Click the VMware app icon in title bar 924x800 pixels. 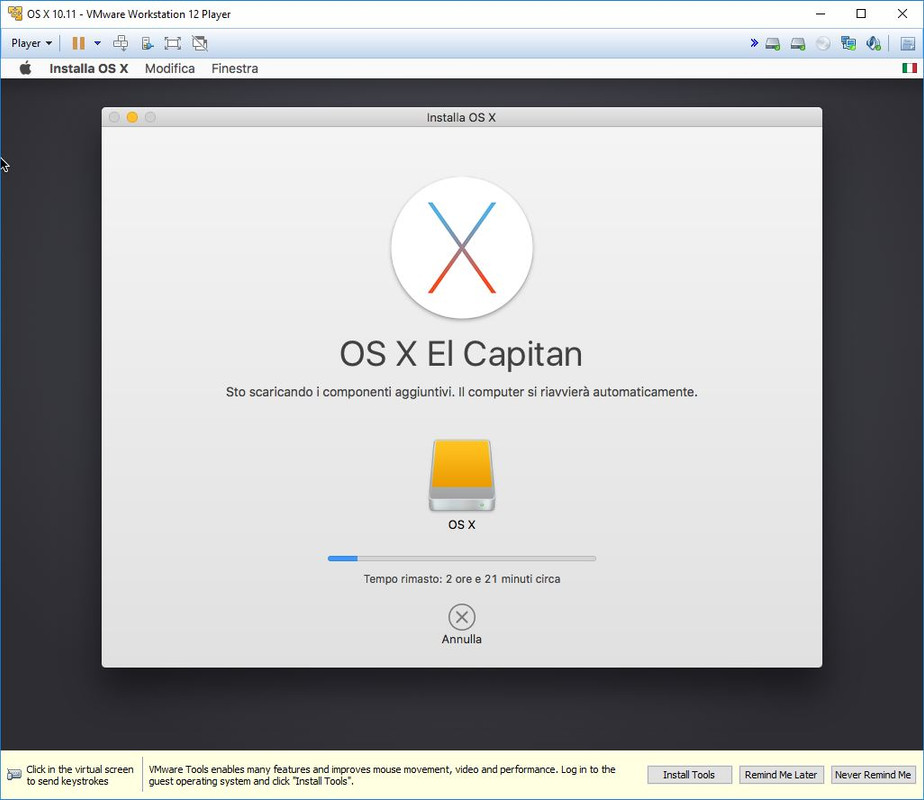pos(15,13)
